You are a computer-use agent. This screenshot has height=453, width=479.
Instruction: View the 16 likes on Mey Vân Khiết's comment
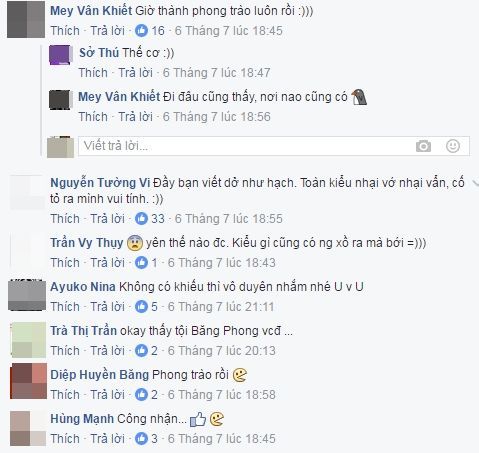[x=150, y=31]
